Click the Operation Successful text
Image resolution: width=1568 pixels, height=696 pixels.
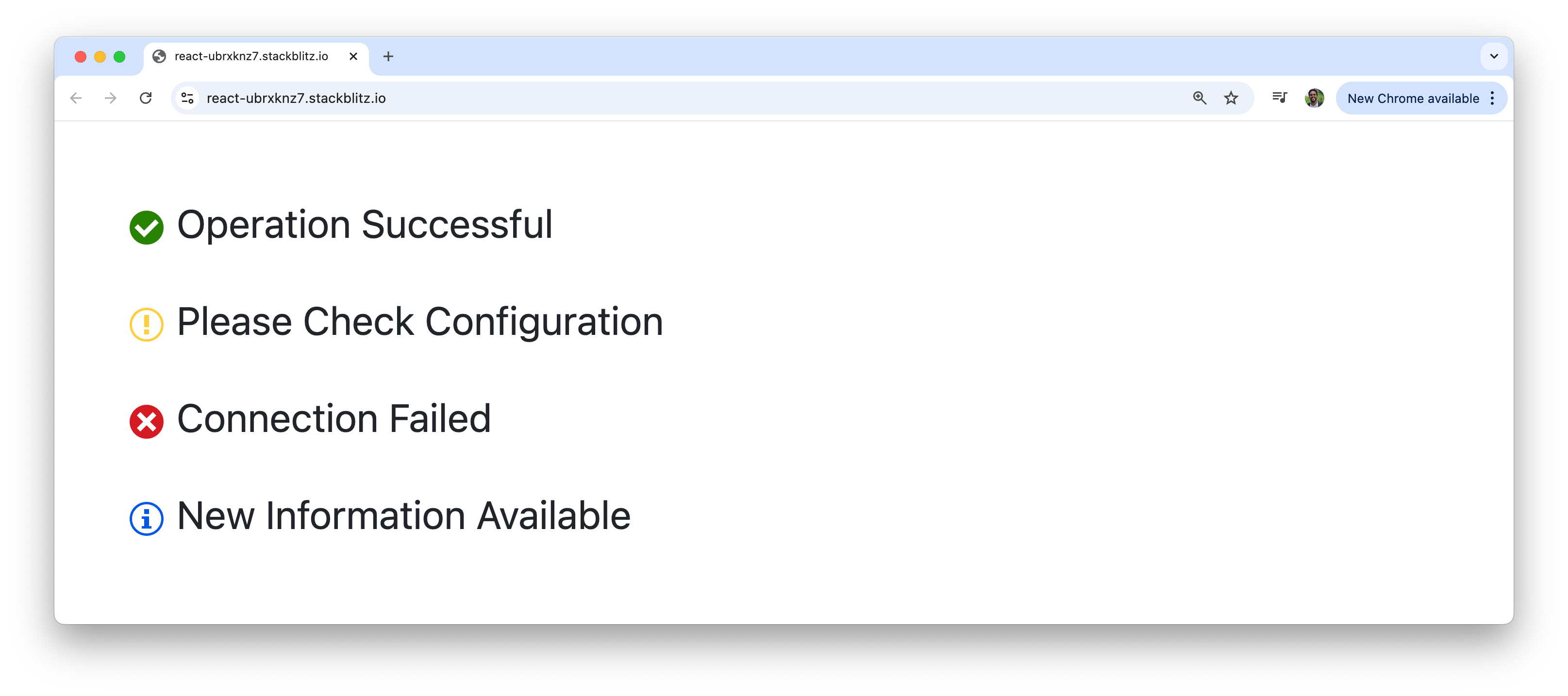[364, 225]
